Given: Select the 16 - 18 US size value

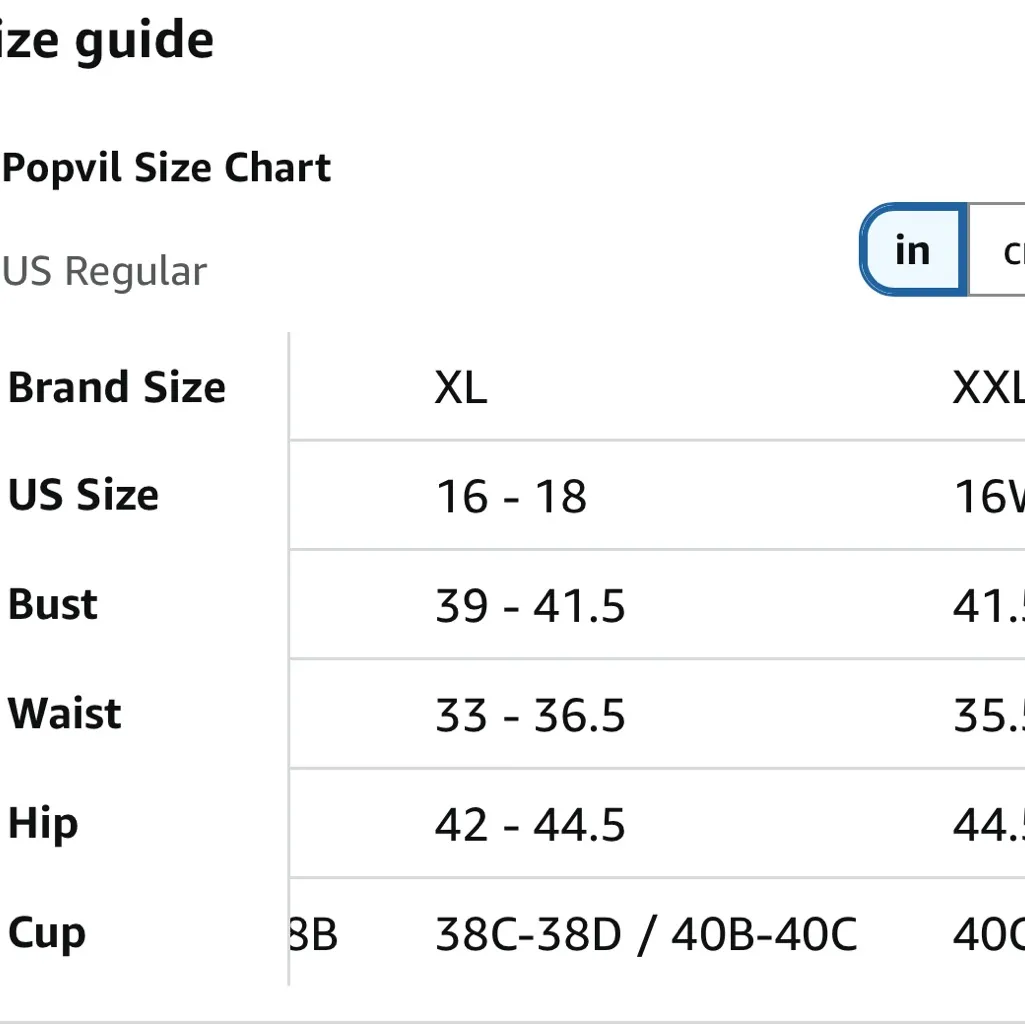Looking at the screenshot, I should (x=513, y=497).
